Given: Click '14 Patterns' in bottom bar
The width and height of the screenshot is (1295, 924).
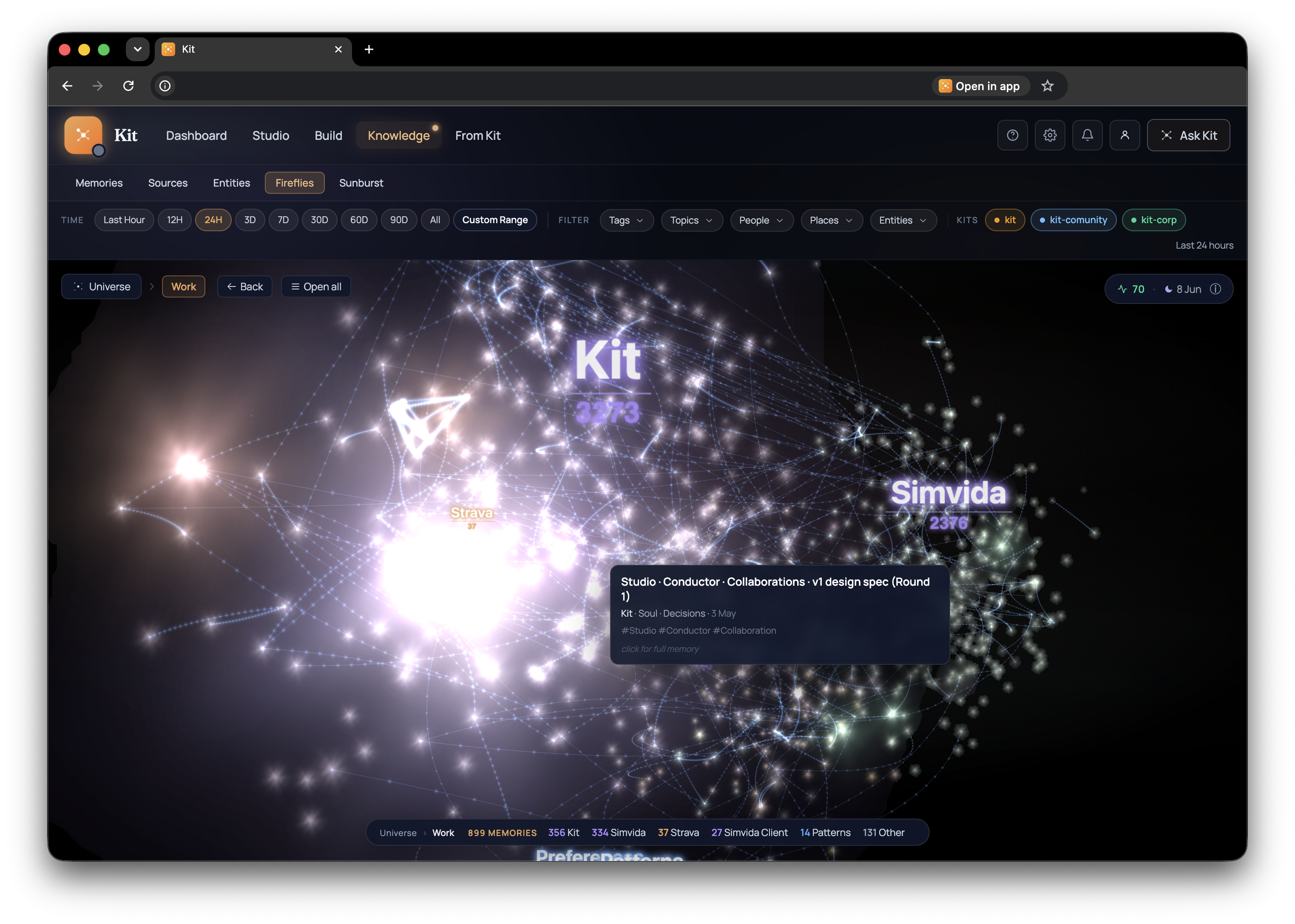Looking at the screenshot, I should pyautogui.click(x=825, y=833).
